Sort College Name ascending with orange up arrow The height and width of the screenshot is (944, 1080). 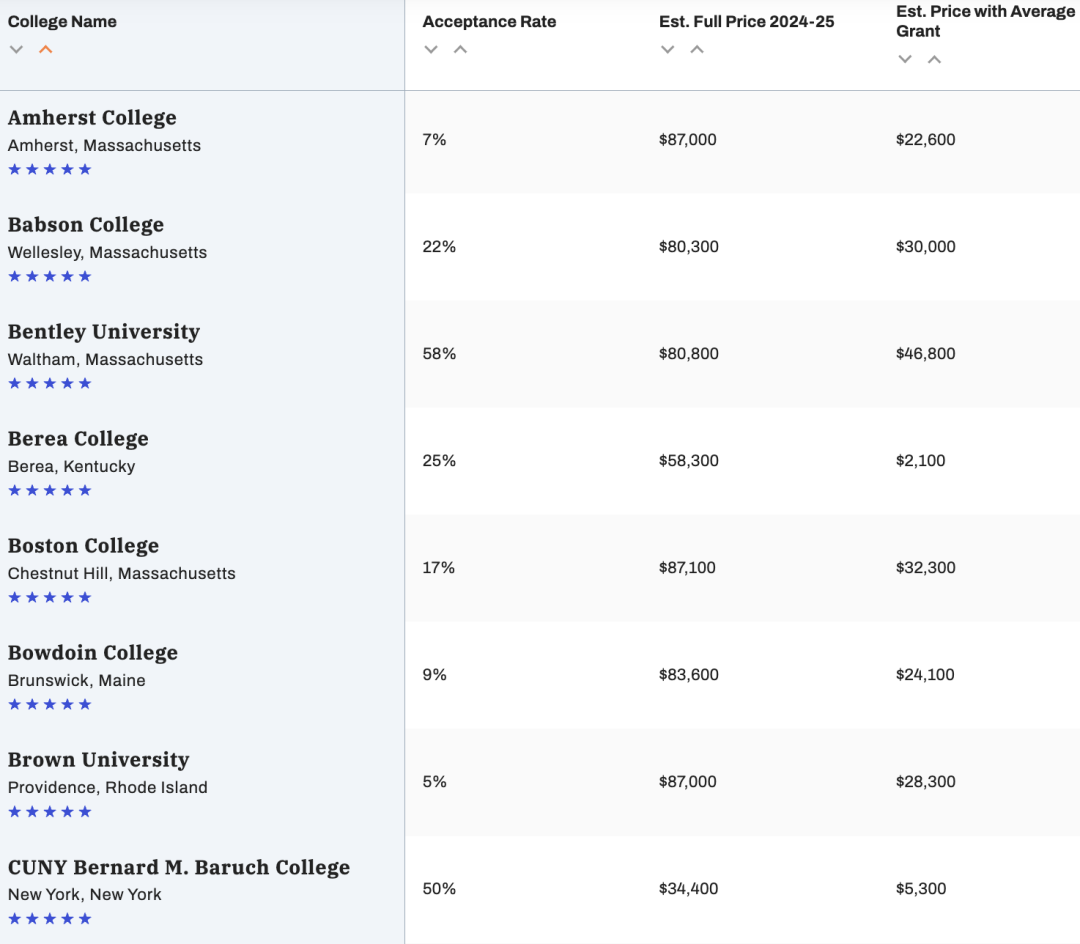click(45, 50)
